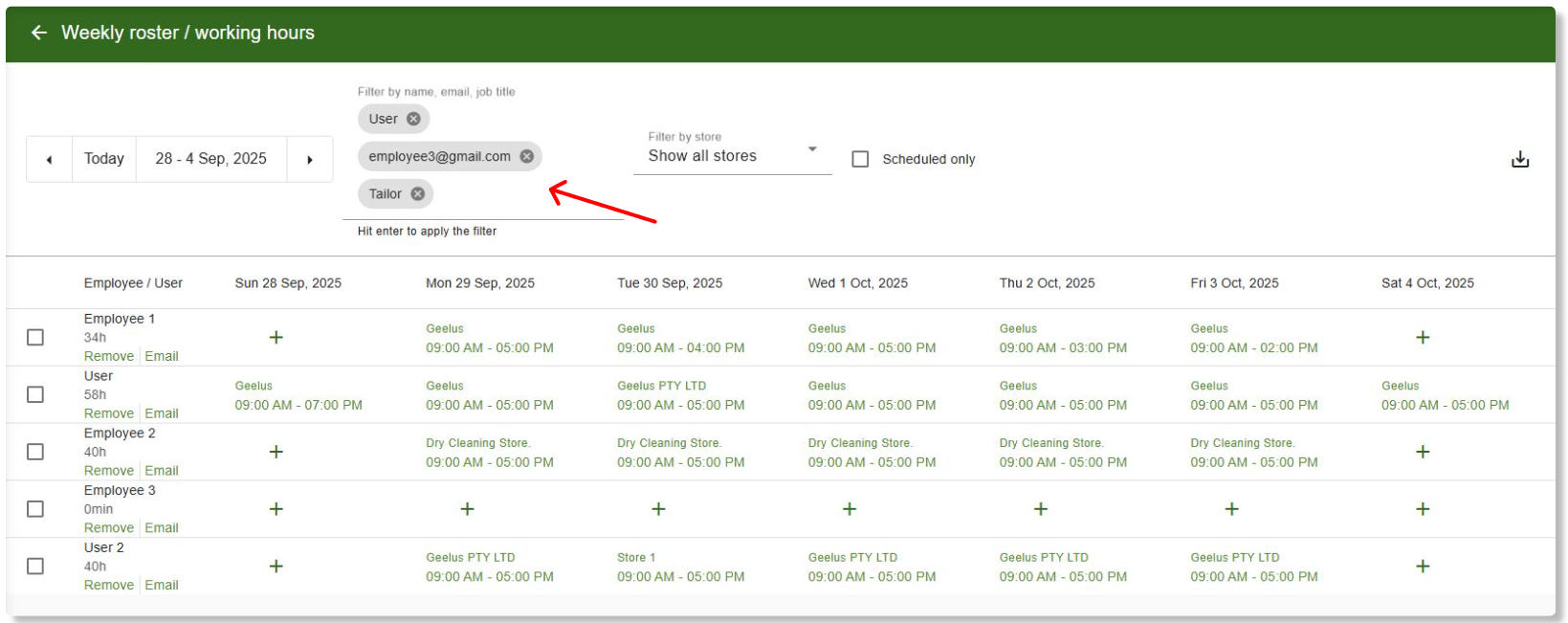Remove the employee3@gmail.com filter chip
This screenshot has height=623, width=1568.
pyautogui.click(x=526, y=156)
